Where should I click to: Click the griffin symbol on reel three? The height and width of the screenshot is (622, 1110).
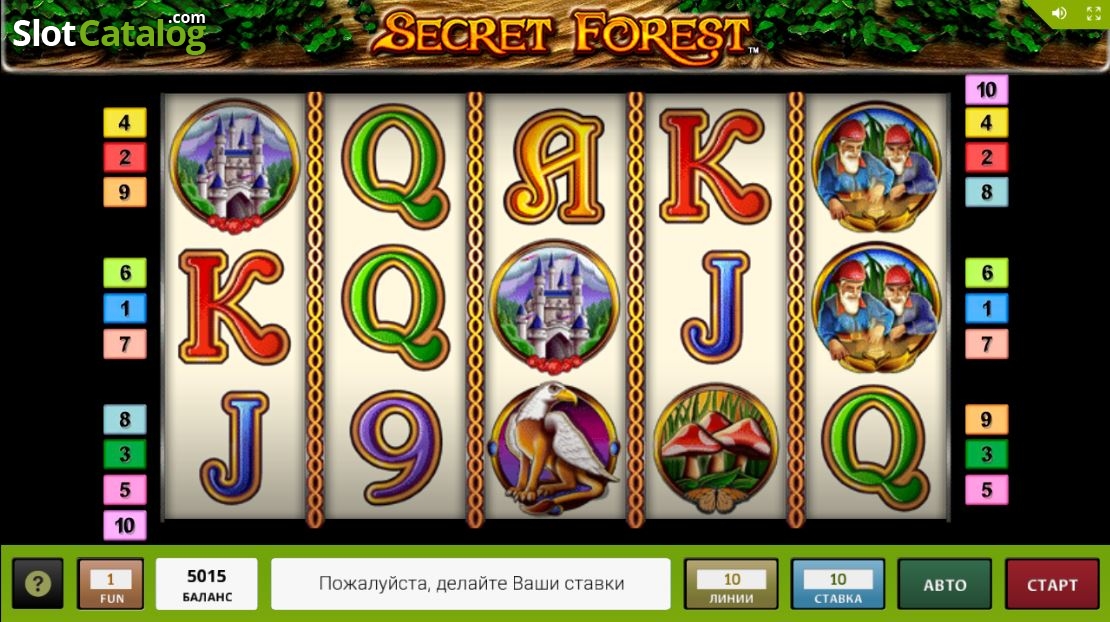coord(554,449)
